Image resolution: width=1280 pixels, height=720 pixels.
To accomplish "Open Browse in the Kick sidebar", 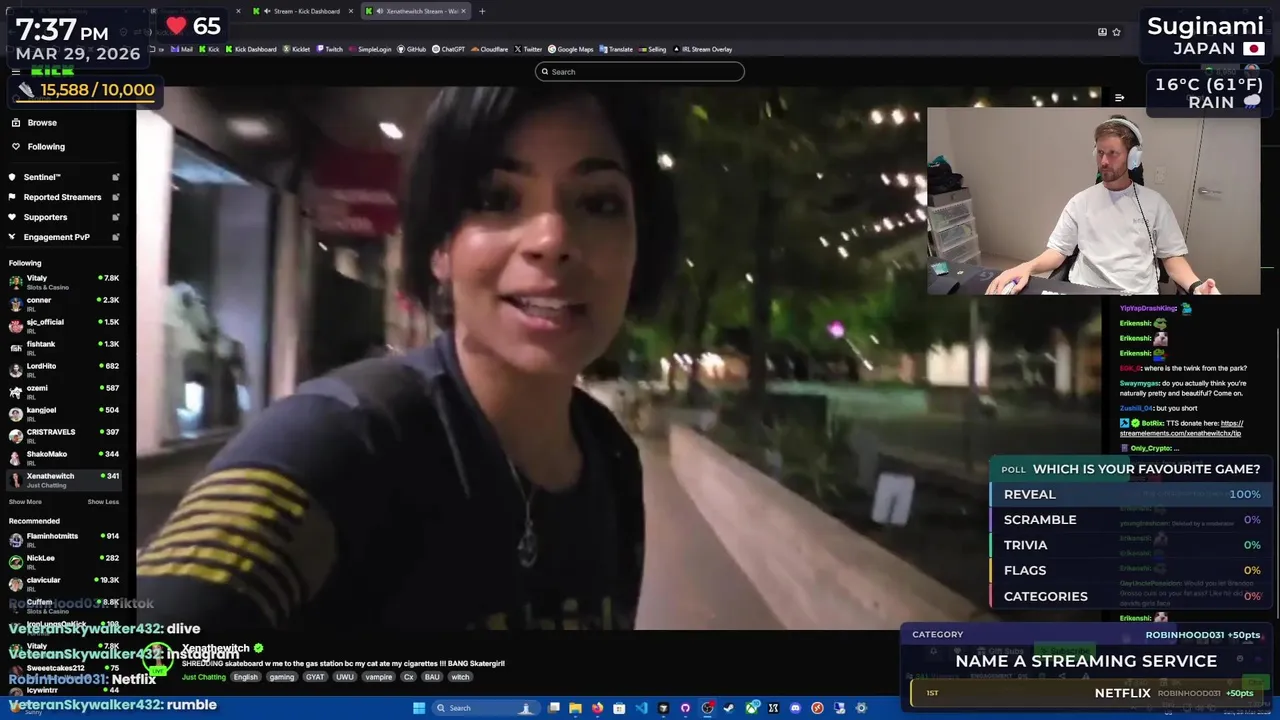I will [42, 122].
